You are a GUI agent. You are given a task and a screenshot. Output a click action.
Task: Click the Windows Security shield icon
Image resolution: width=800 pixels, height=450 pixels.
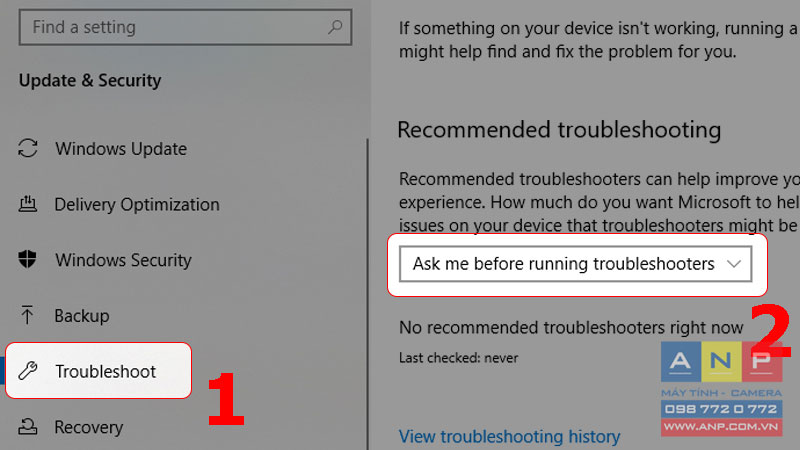pyautogui.click(x=28, y=259)
